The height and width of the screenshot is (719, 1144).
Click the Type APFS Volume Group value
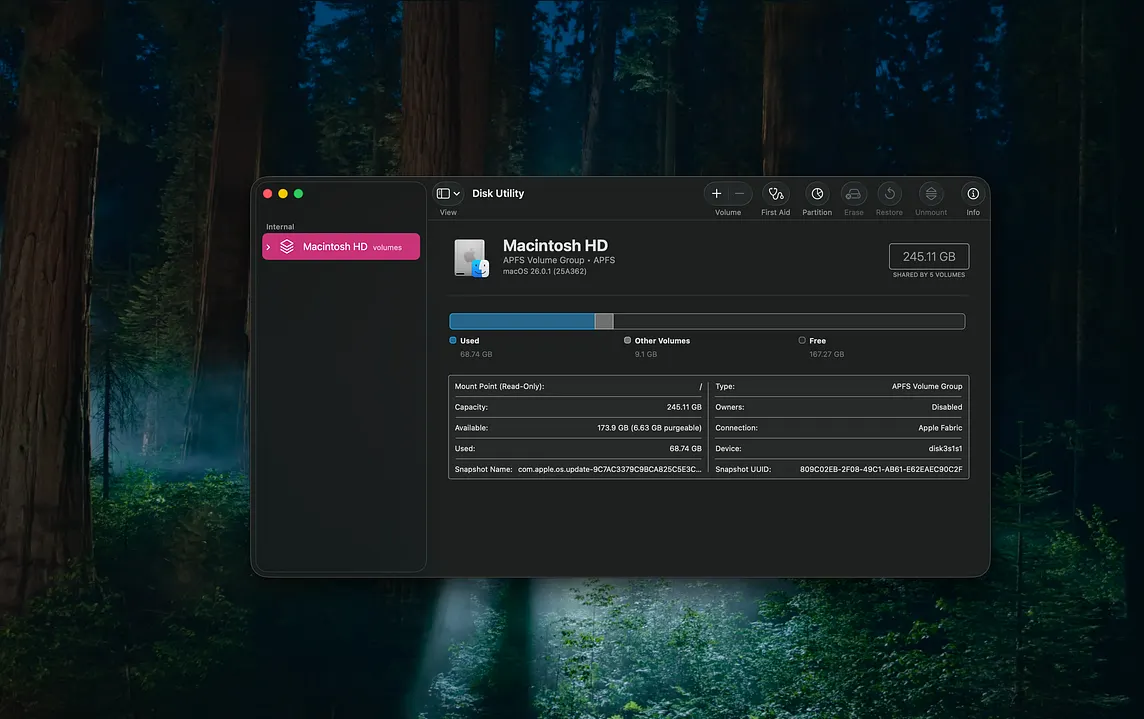927,386
